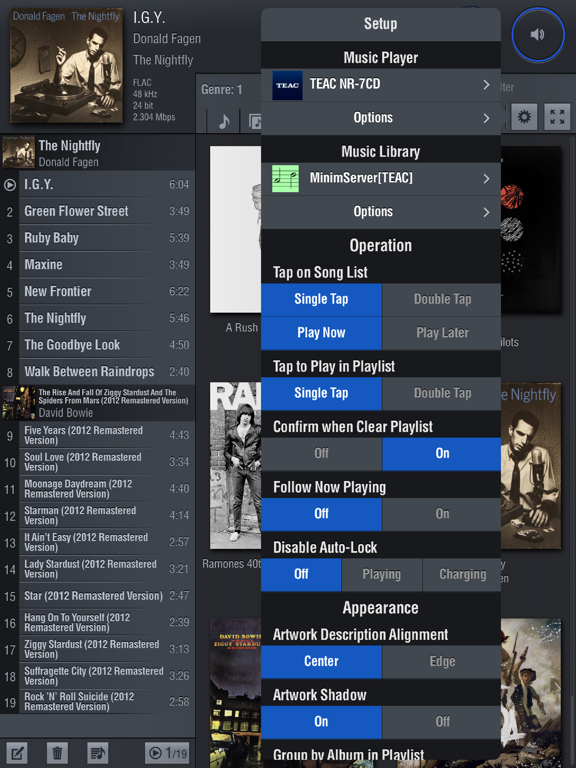Viewport: 576px width, 768px height.
Task: Set Disable Auto-Lock to Charging
Action: coord(462,574)
